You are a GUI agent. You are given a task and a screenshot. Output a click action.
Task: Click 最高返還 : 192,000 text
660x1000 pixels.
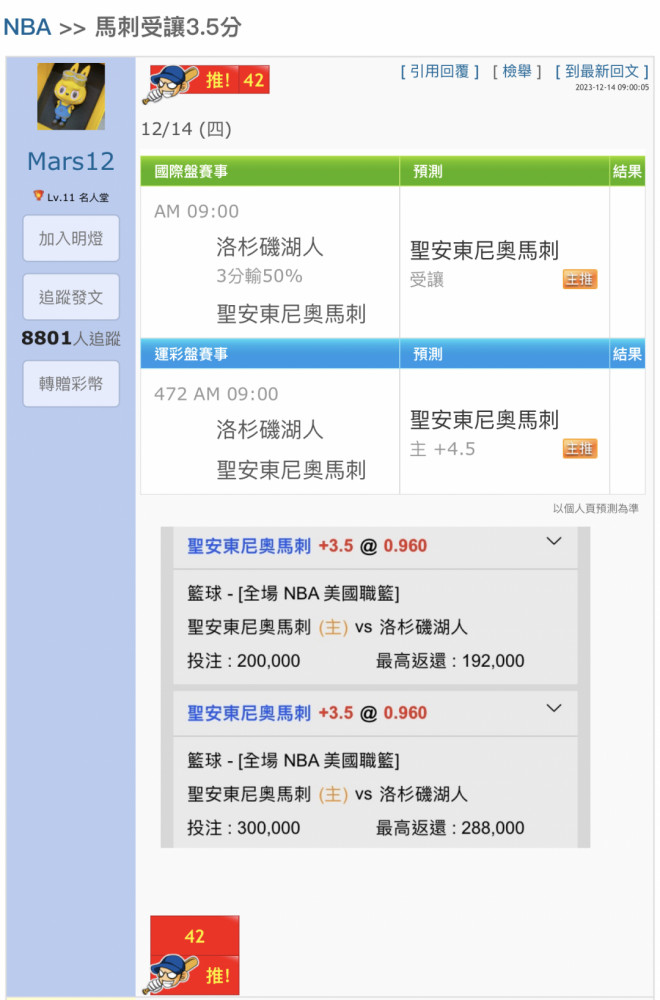[x=450, y=660]
